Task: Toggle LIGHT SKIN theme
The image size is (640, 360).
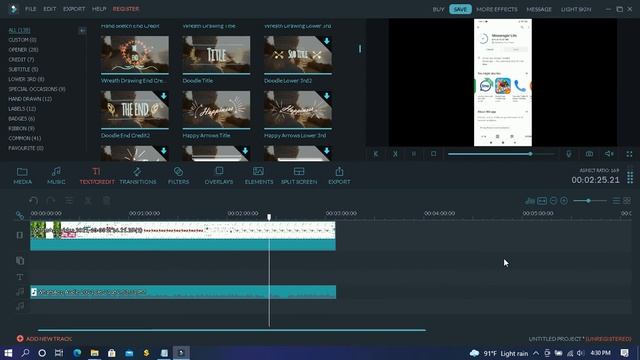Action: click(x=576, y=9)
